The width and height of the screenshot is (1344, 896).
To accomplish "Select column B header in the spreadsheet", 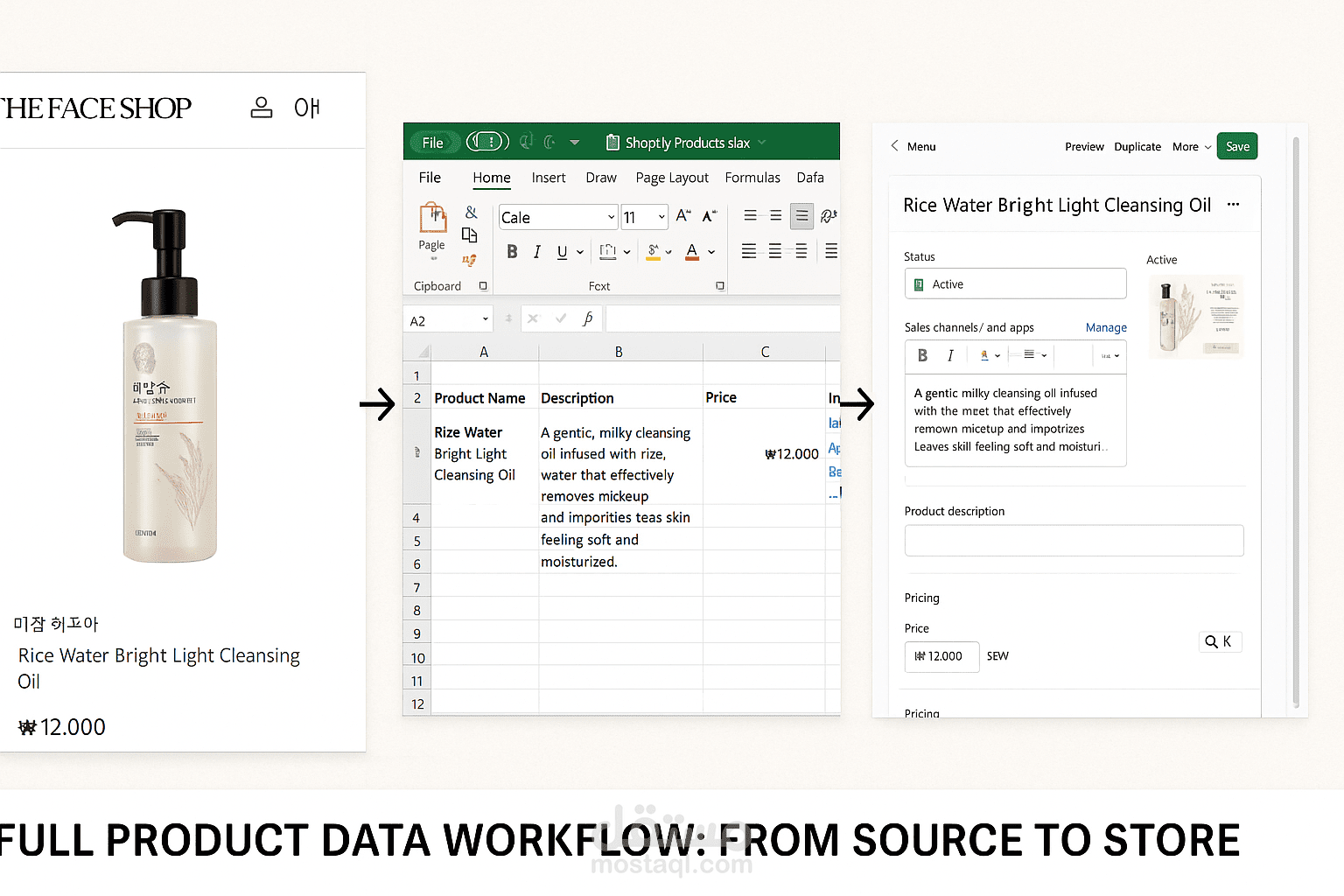I will [x=620, y=352].
